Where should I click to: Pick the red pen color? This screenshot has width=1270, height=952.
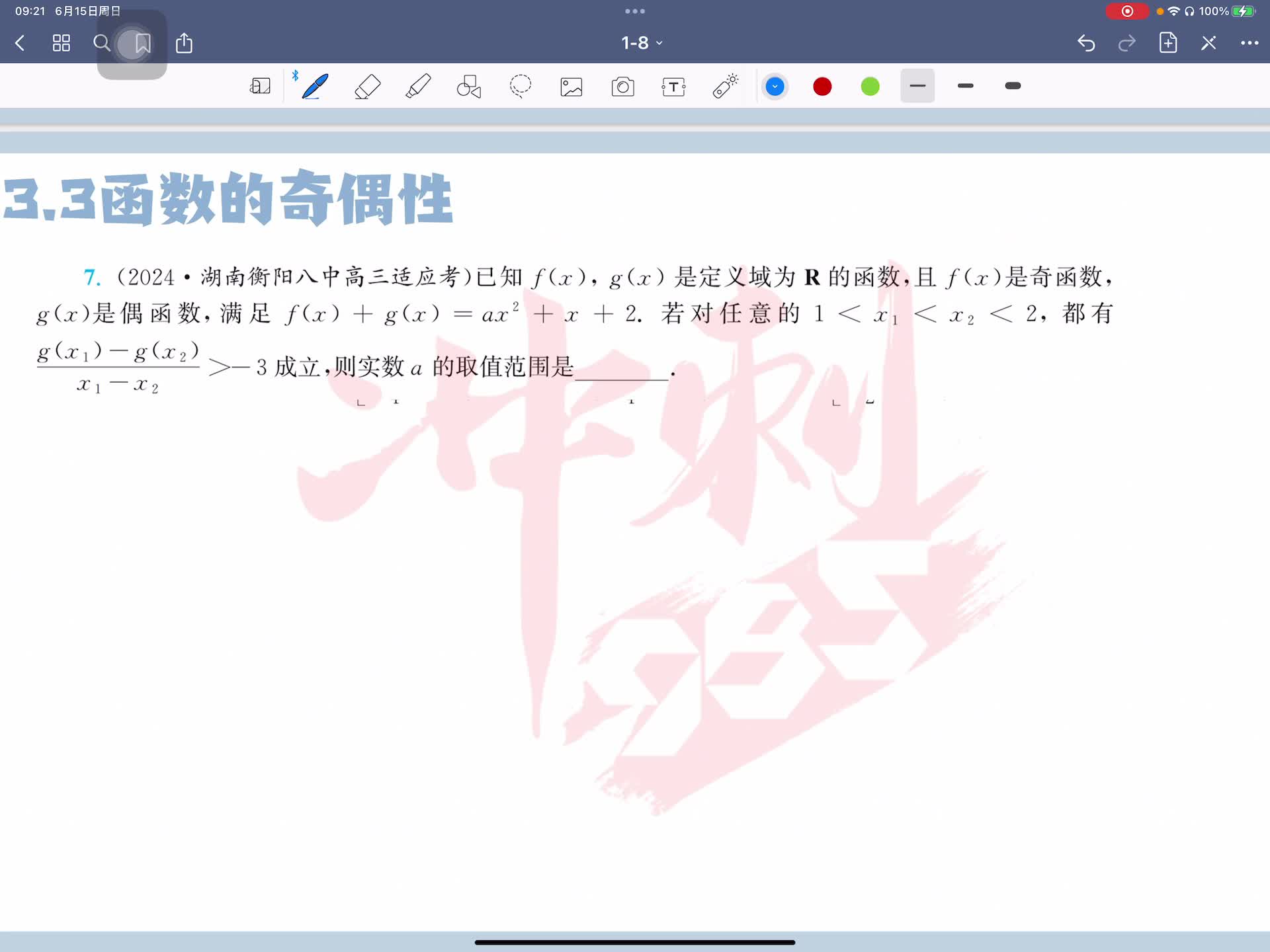[822, 87]
